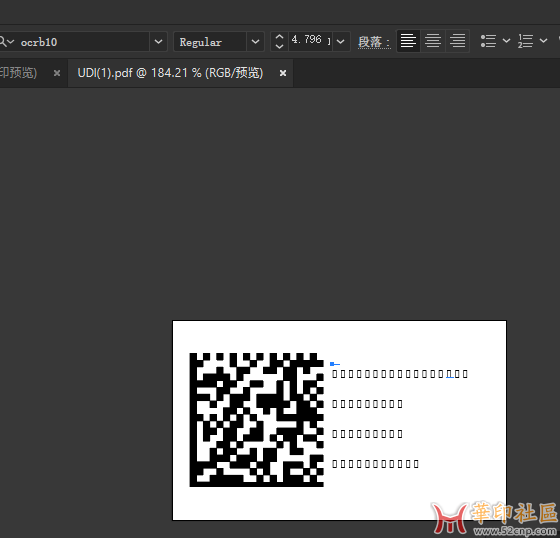Expand bulleted list options arrow
This screenshot has height=538, width=560.
click(506, 41)
